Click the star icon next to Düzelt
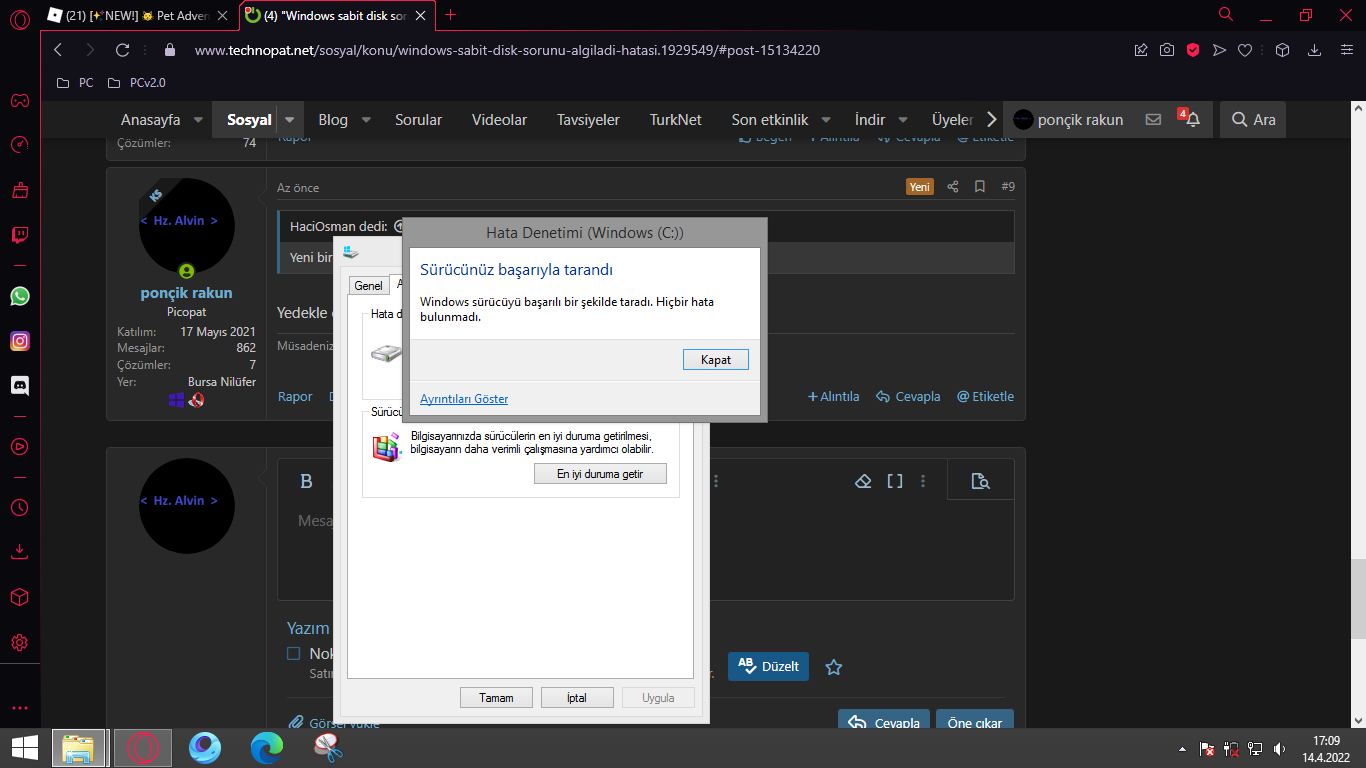Screen dimensions: 1366x768 click(834, 666)
